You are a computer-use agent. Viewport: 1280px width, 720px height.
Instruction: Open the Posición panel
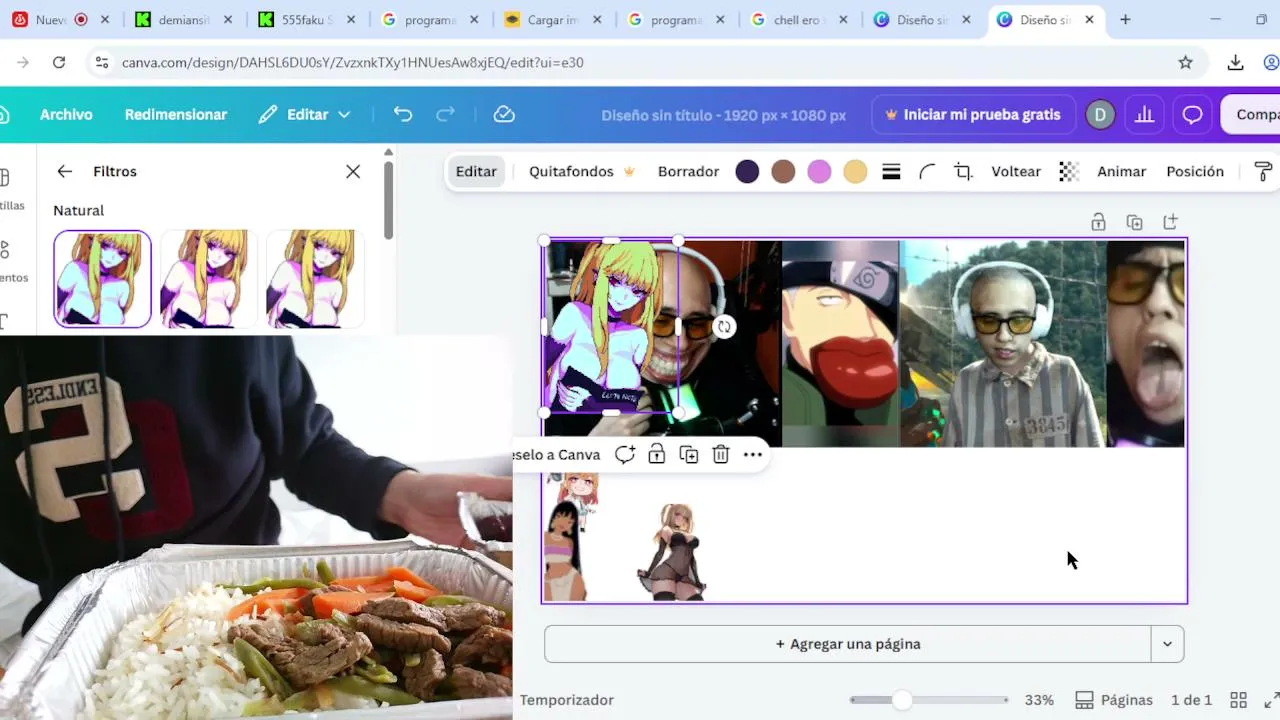coord(1195,172)
